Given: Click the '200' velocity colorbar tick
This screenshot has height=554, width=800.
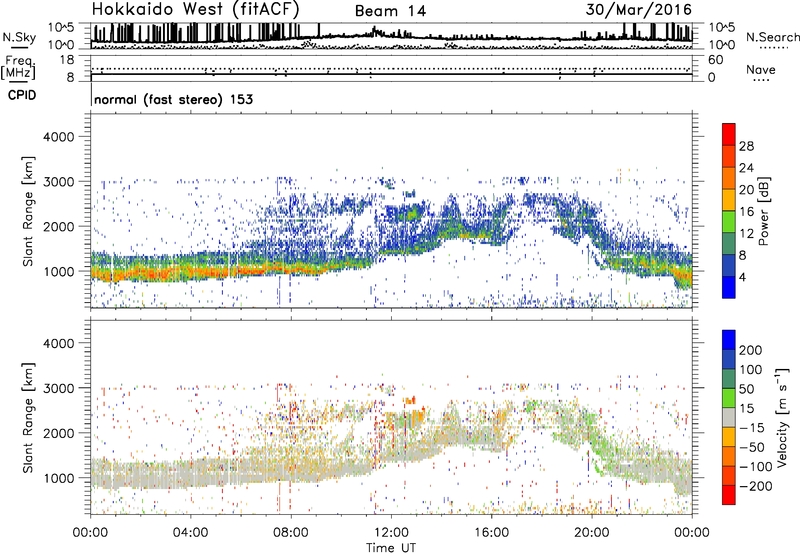Looking at the screenshot, I should click(751, 350).
